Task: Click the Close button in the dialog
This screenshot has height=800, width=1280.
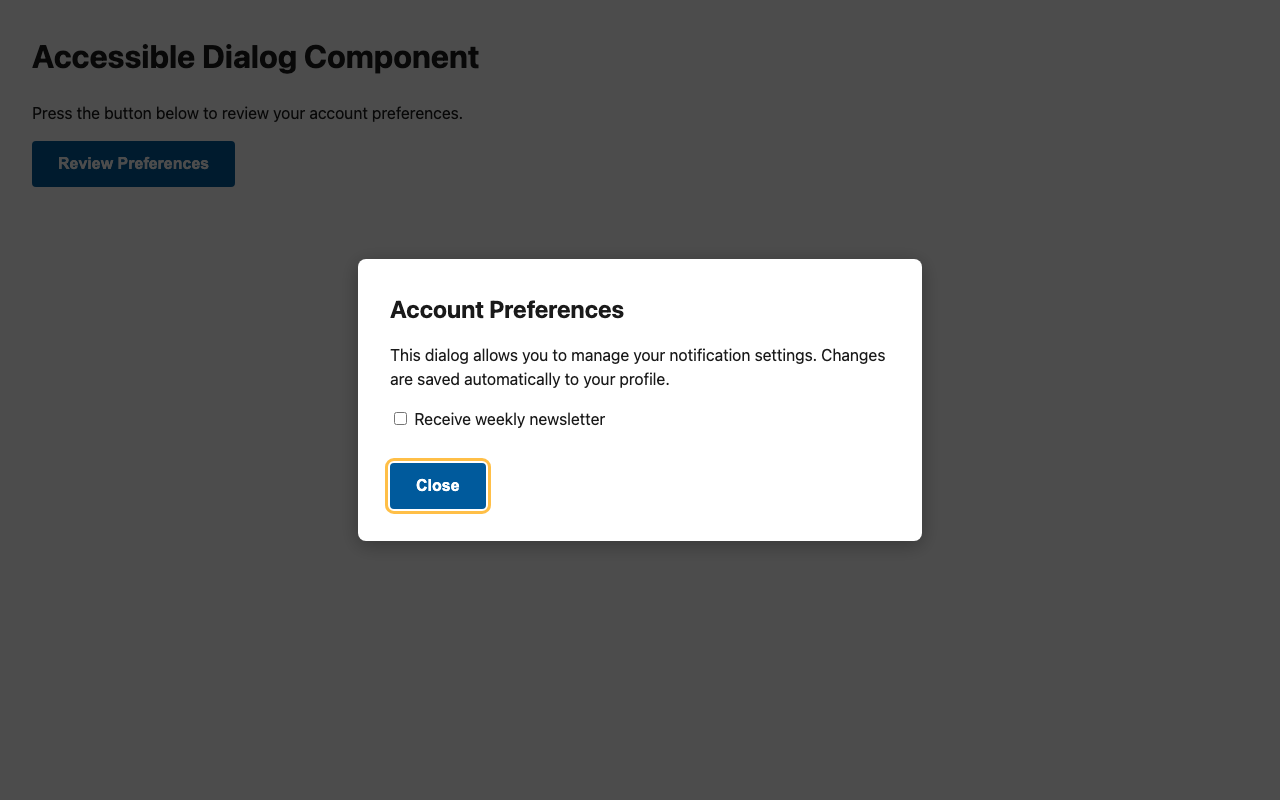Action: (437, 485)
